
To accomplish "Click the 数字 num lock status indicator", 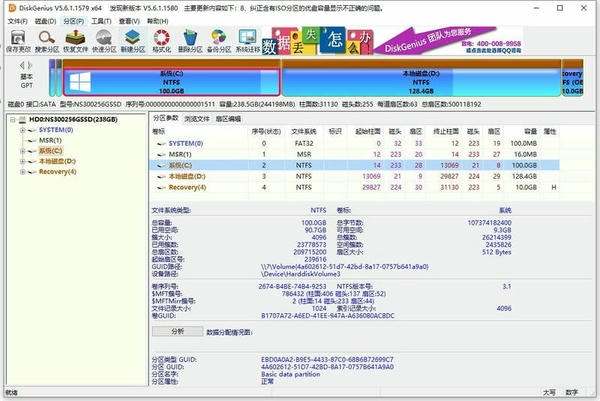I will (572, 393).
